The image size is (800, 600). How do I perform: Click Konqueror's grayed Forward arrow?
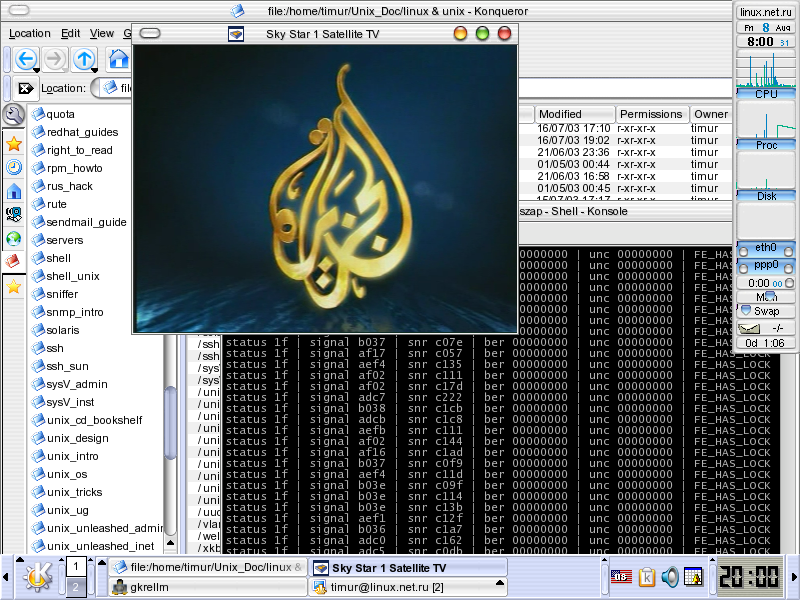click(55, 59)
